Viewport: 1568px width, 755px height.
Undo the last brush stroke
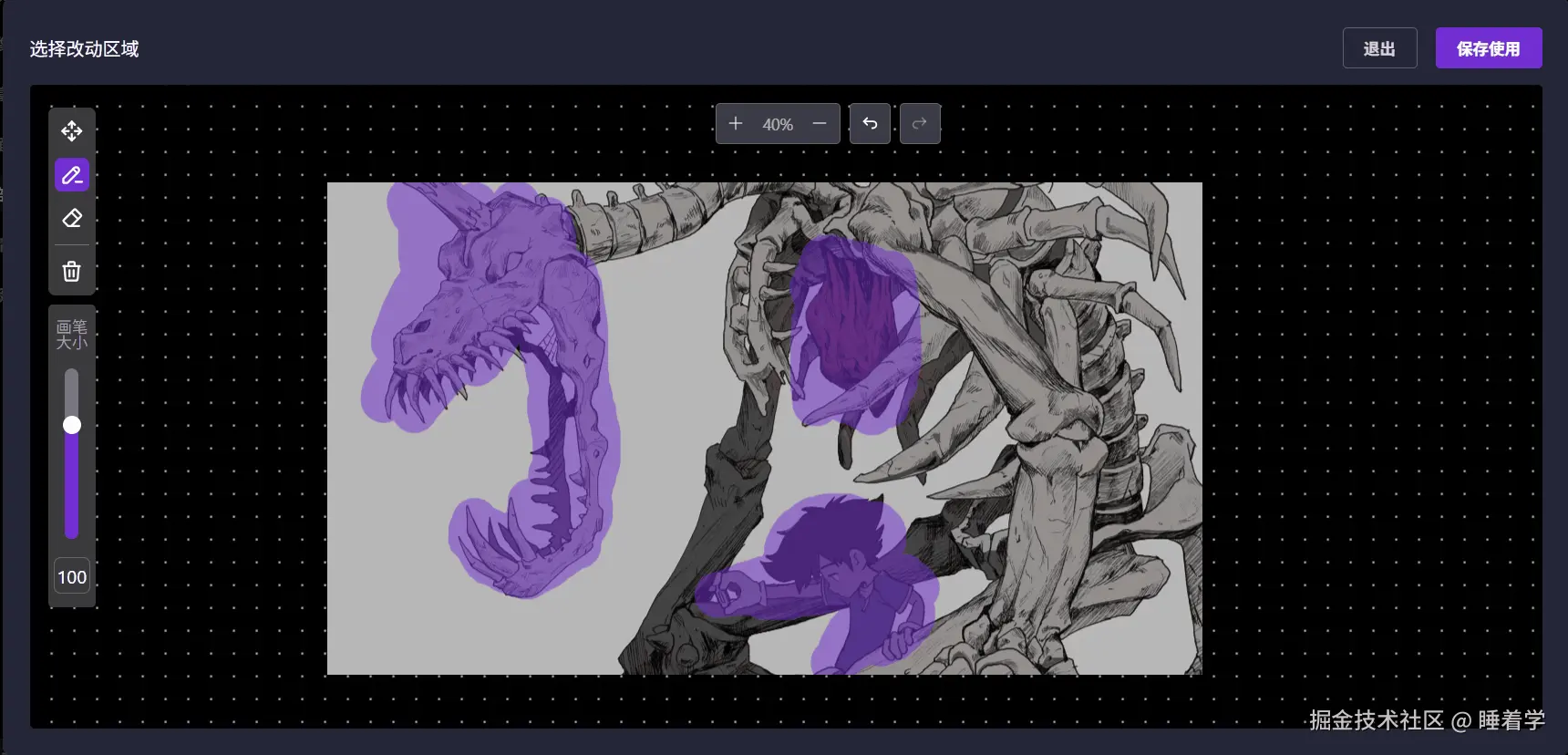point(870,123)
